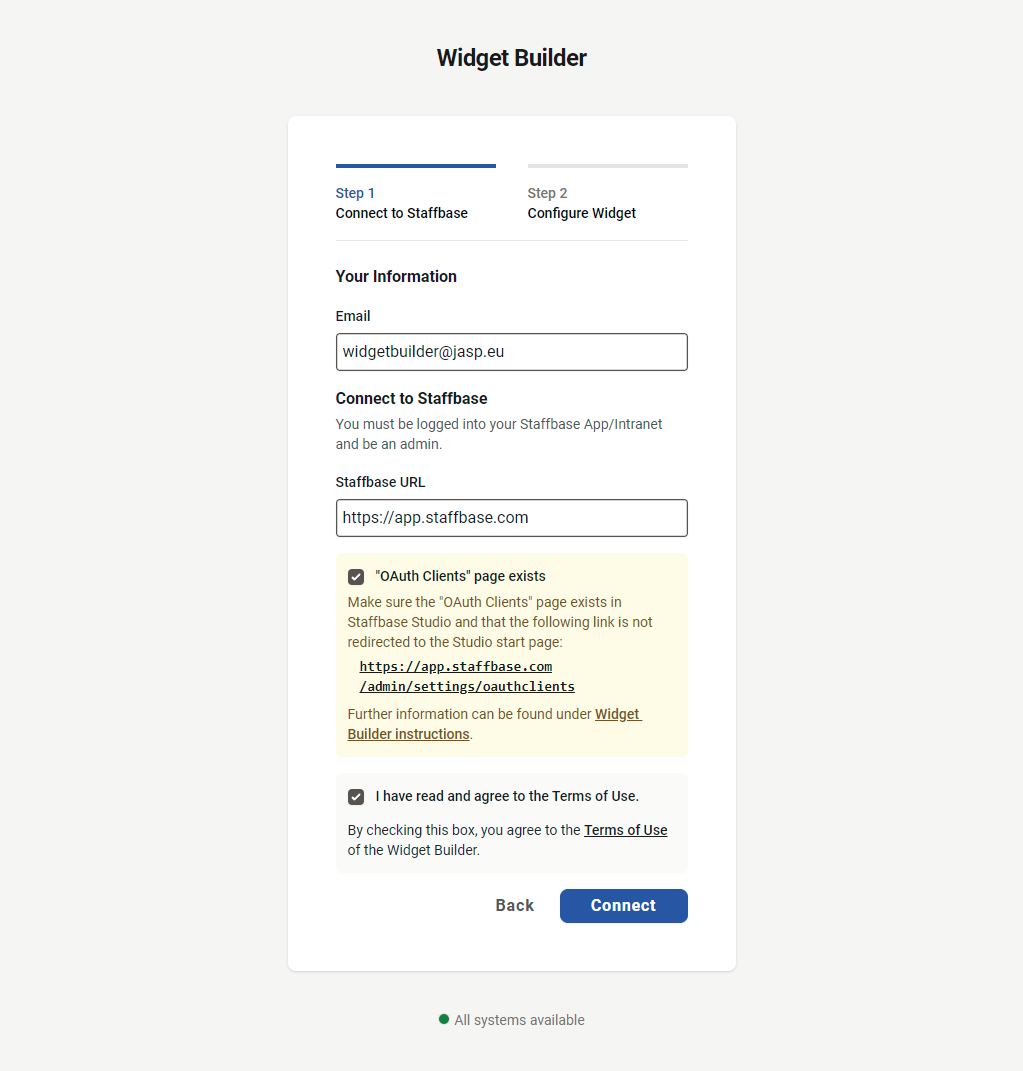1023x1071 pixels.
Task: Open the Terms of Use link
Action: click(625, 829)
